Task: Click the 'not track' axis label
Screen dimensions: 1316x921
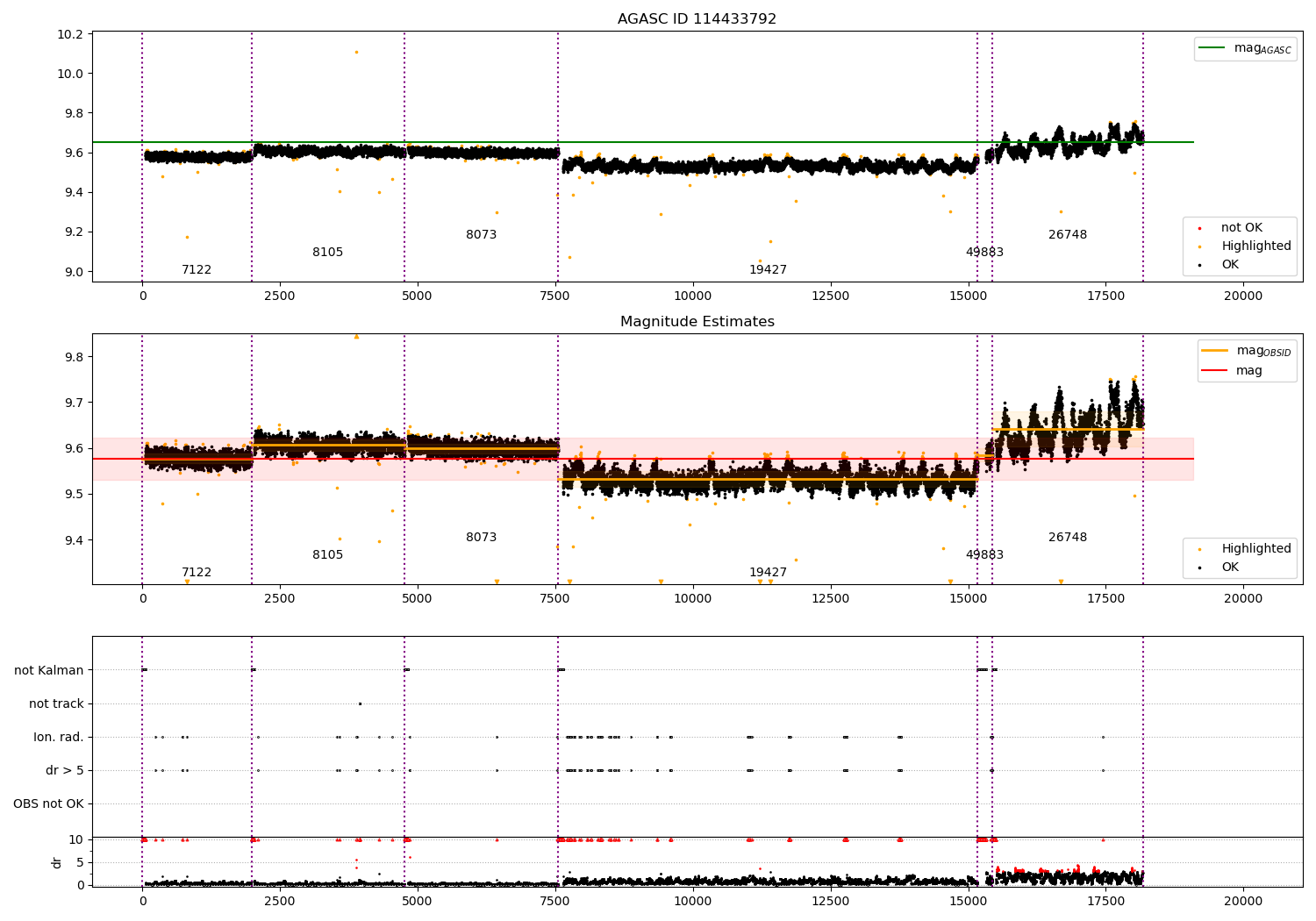Action: (x=56, y=703)
